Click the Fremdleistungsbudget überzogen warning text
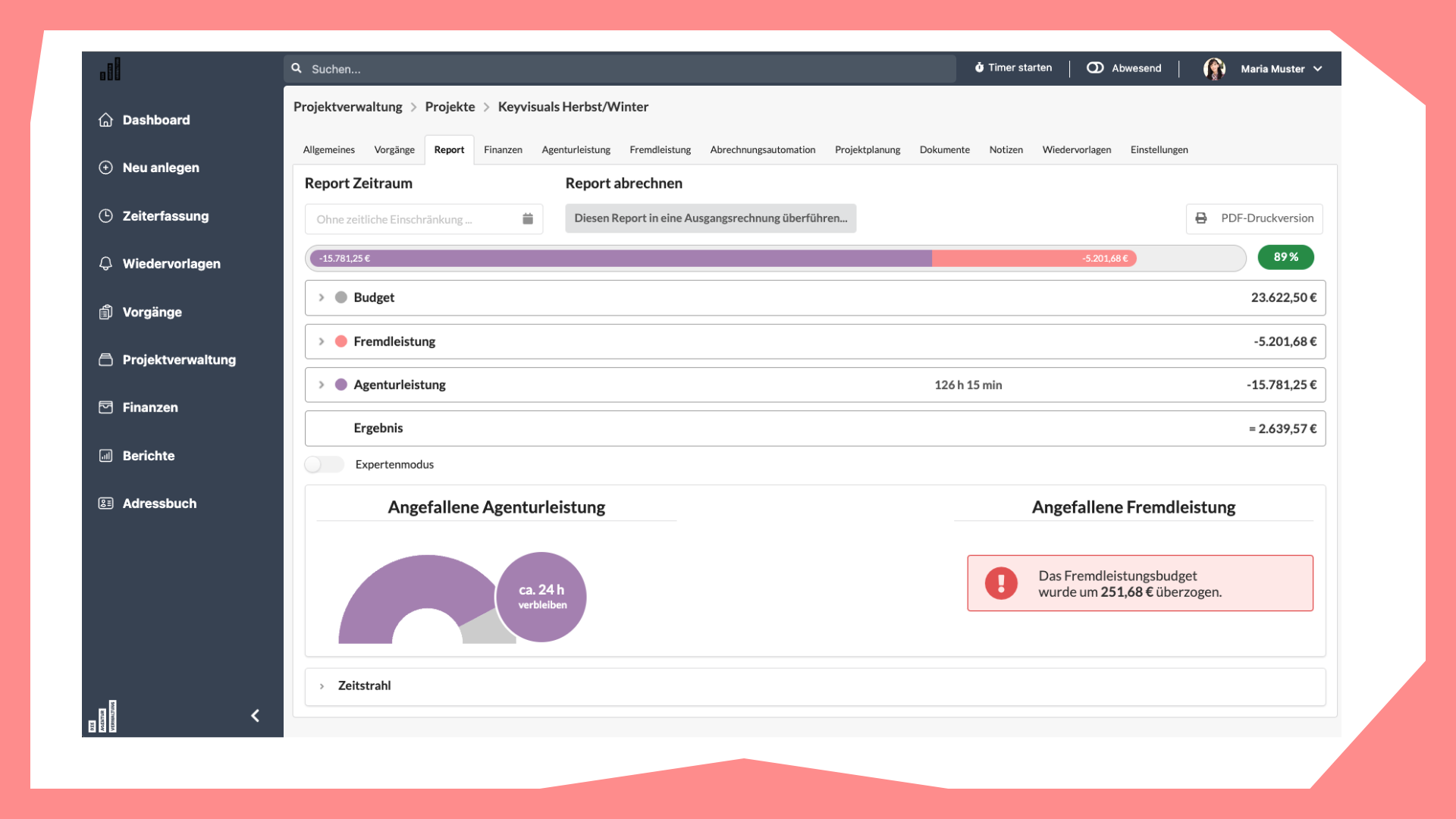The height and width of the screenshot is (819, 1456). [x=1130, y=583]
